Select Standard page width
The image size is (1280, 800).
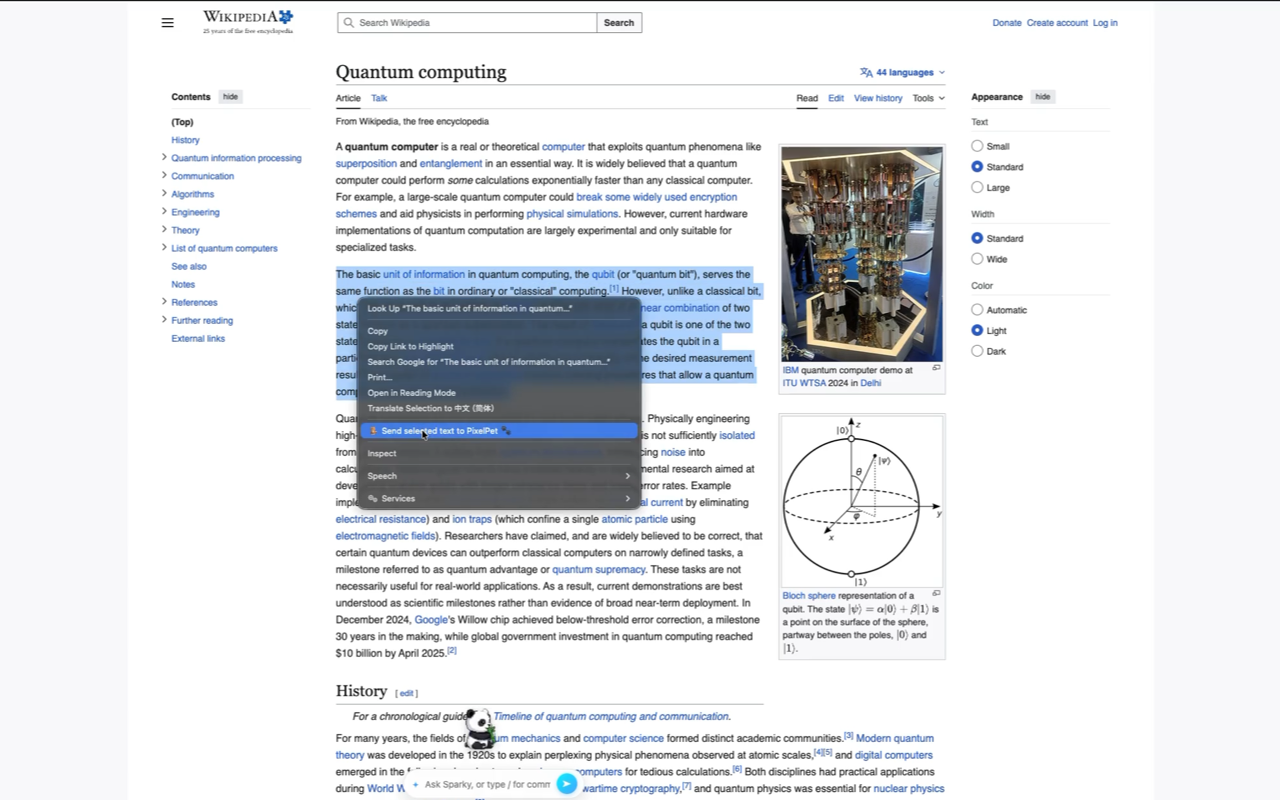click(x=977, y=238)
